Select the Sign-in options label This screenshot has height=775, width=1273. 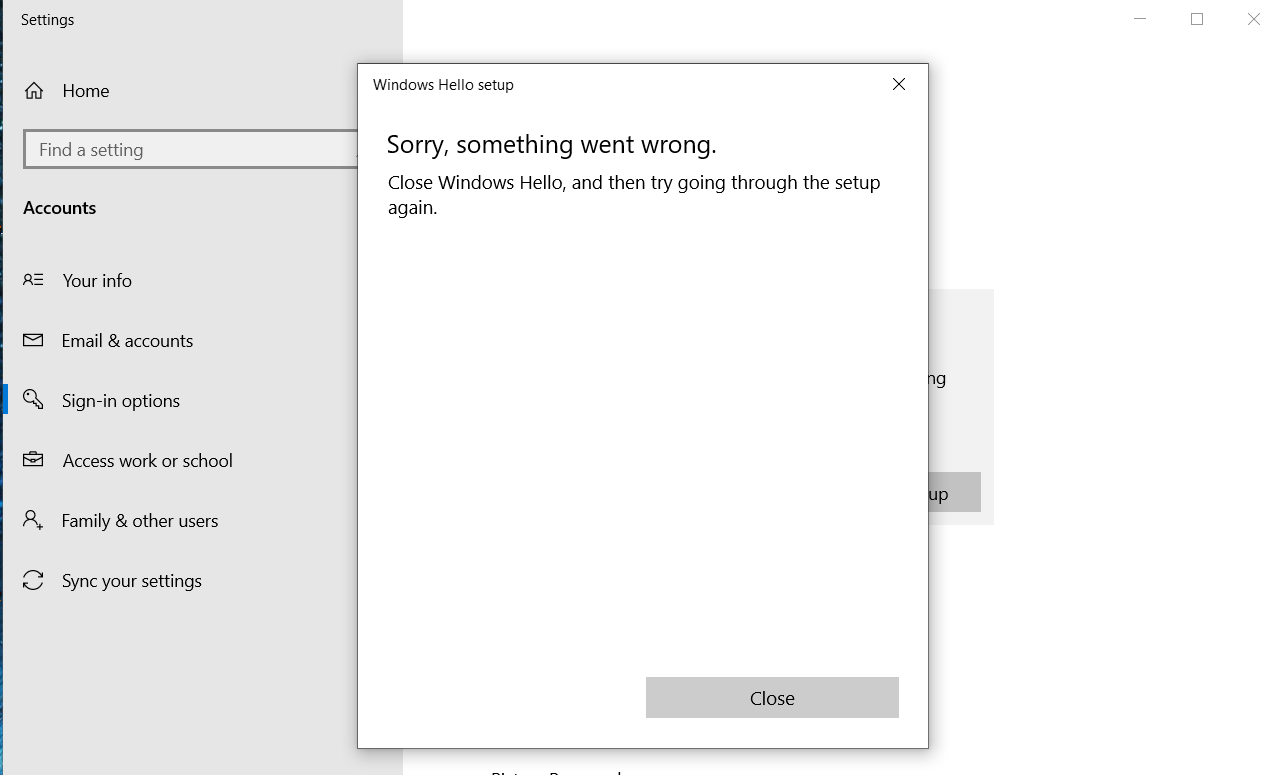(x=121, y=401)
